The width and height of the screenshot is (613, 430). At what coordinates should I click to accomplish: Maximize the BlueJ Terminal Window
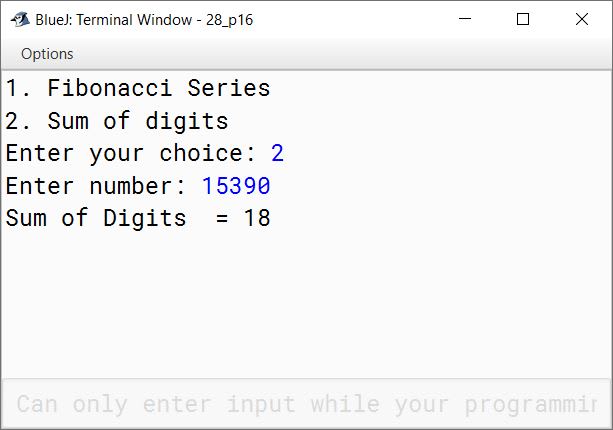[x=523, y=19]
